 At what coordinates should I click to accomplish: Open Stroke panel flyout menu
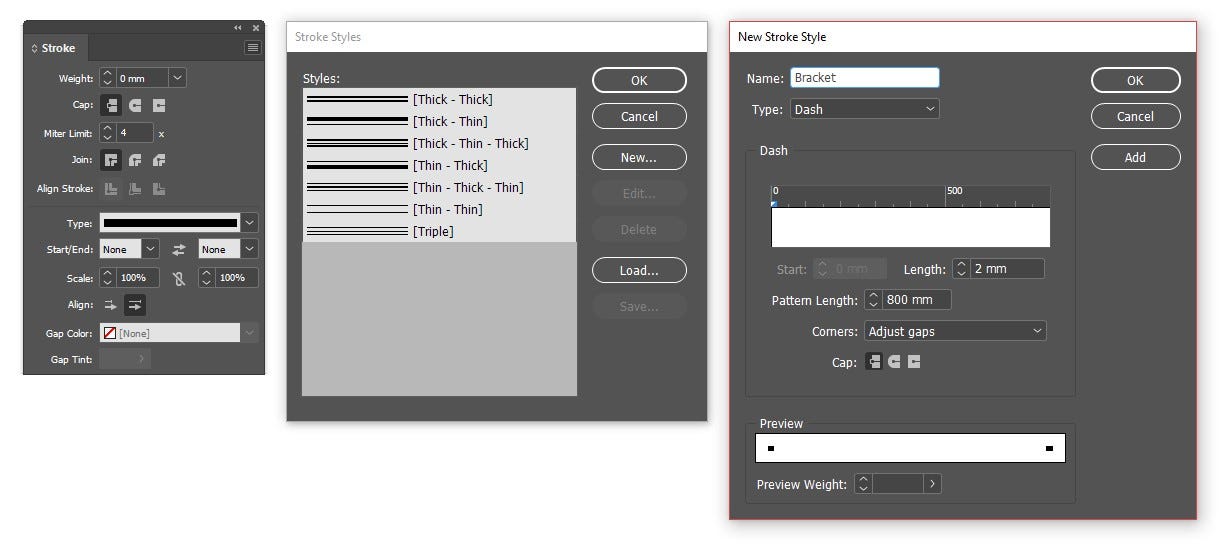253,47
